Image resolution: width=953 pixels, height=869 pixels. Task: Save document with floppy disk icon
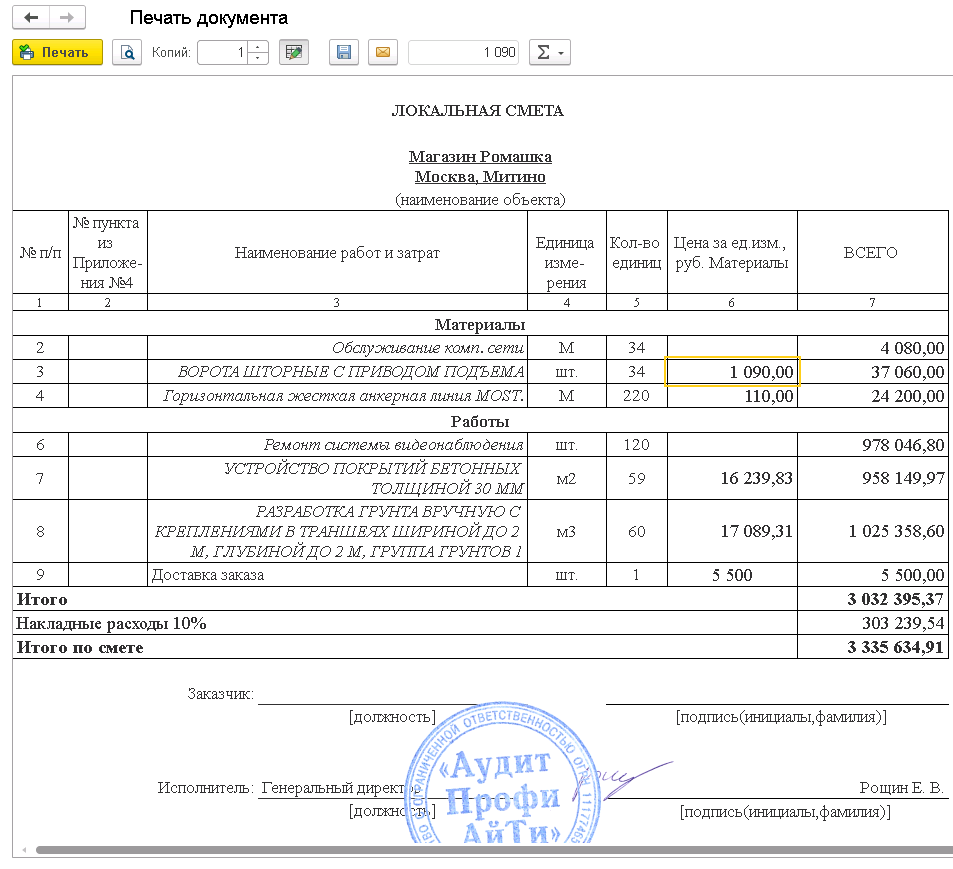pos(344,52)
